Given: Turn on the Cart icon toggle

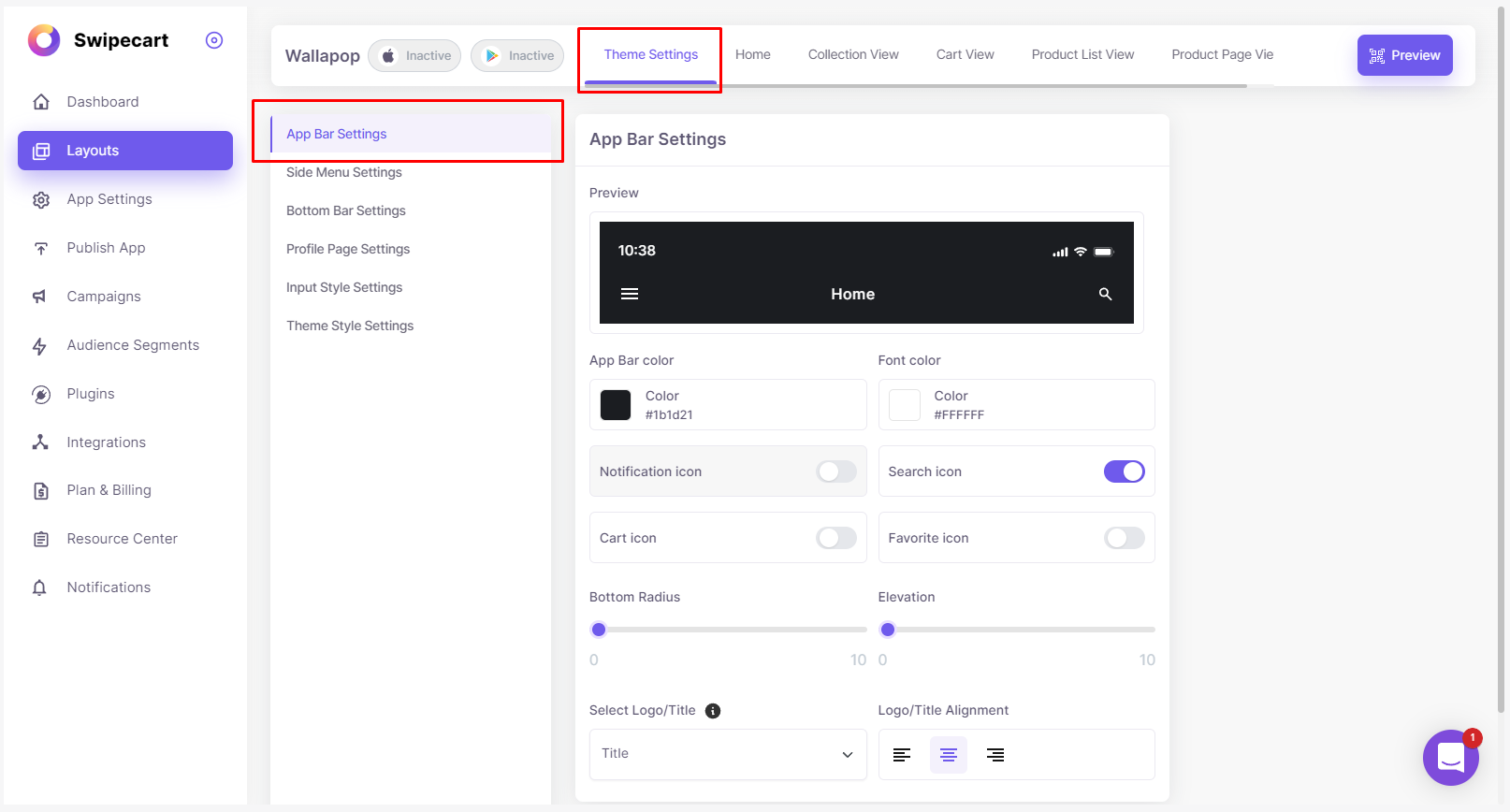Looking at the screenshot, I should point(835,538).
